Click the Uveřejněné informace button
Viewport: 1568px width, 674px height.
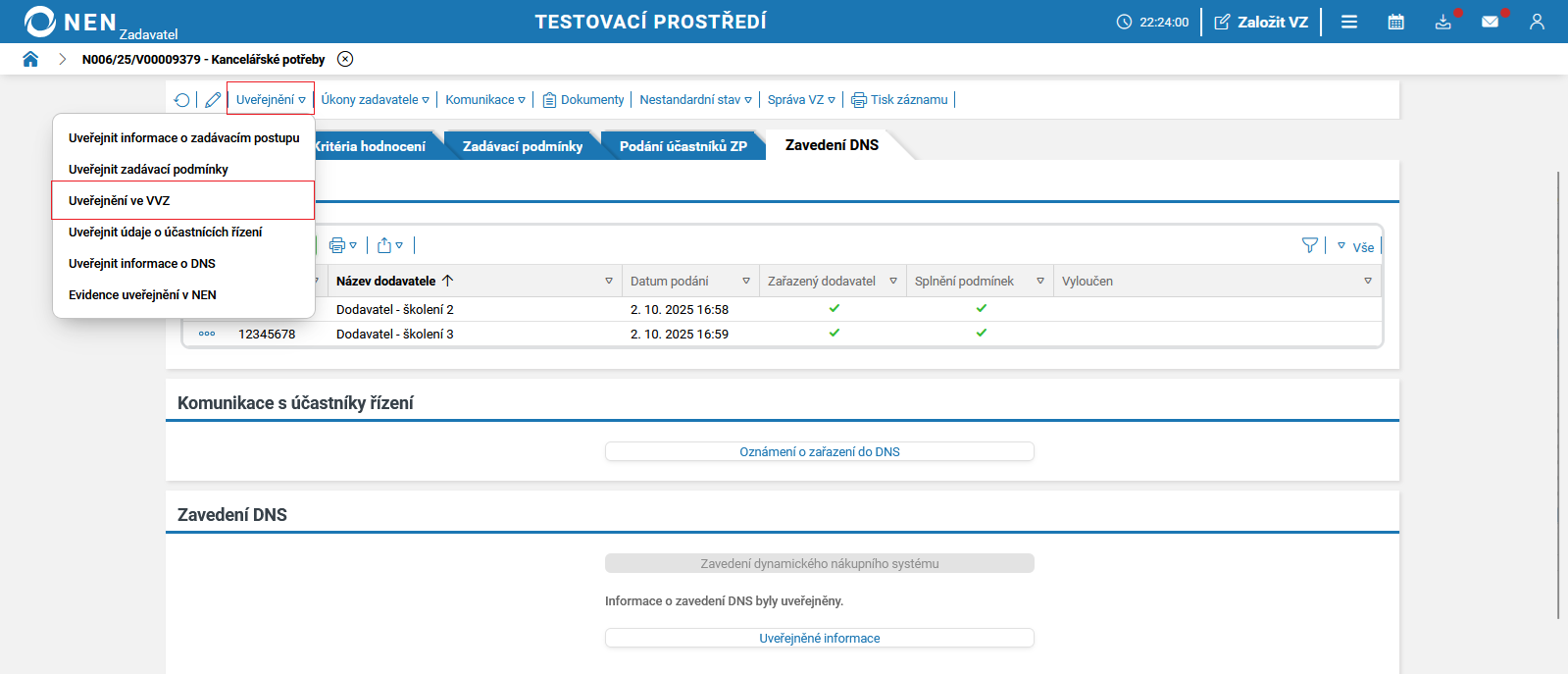coord(819,638)
